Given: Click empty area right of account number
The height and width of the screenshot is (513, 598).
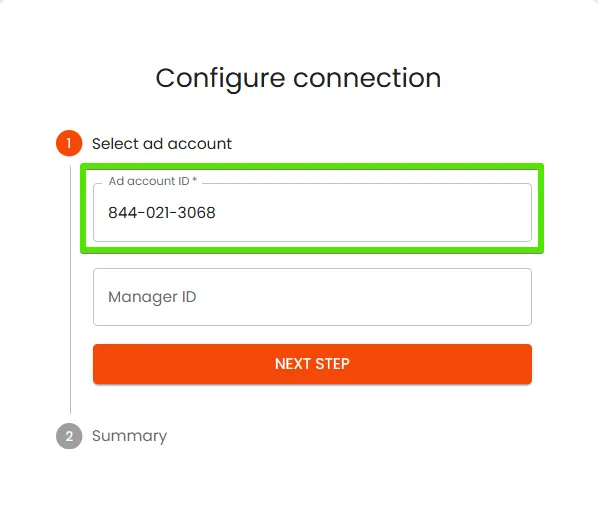Looking at the screenshot, I should tap(374, 212).
